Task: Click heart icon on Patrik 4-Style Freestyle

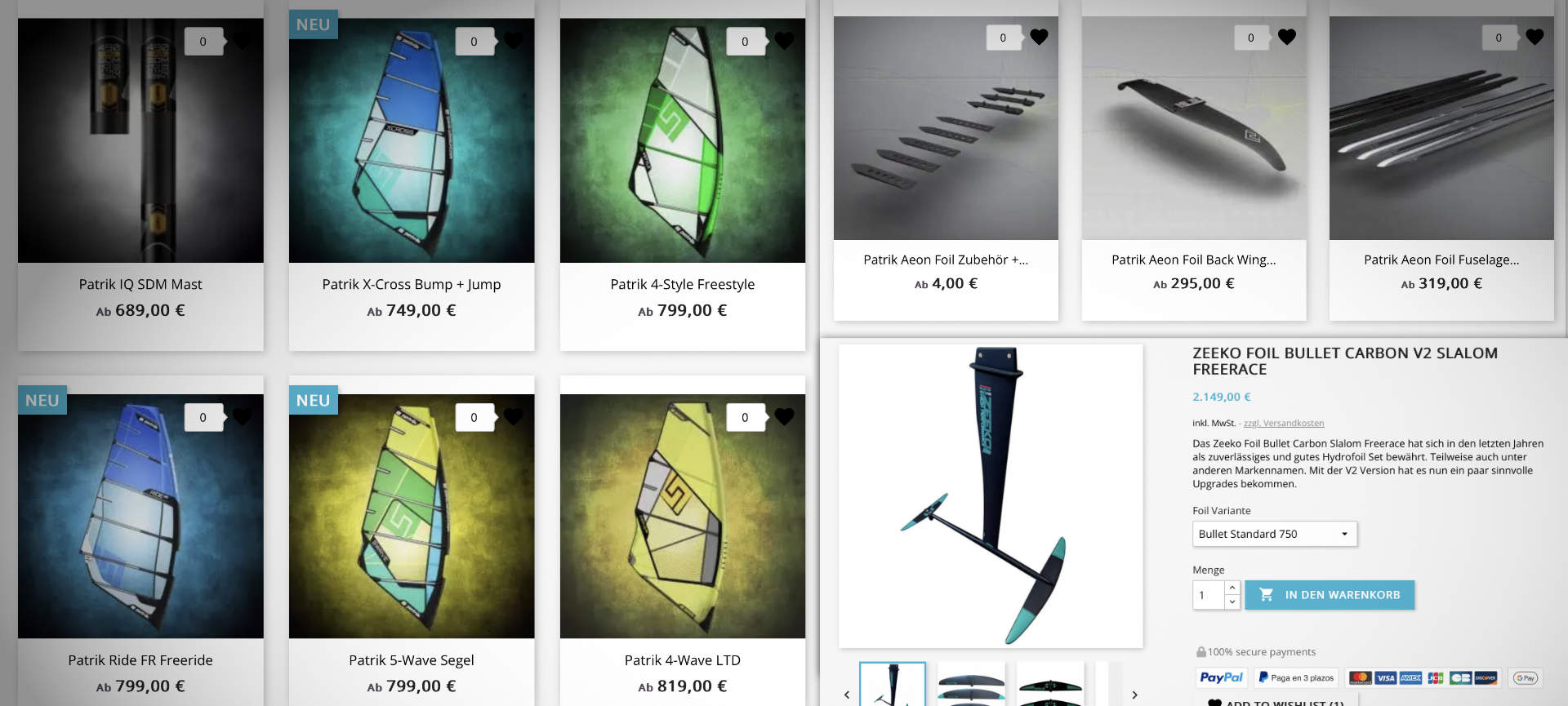Action: pos(784,40)
